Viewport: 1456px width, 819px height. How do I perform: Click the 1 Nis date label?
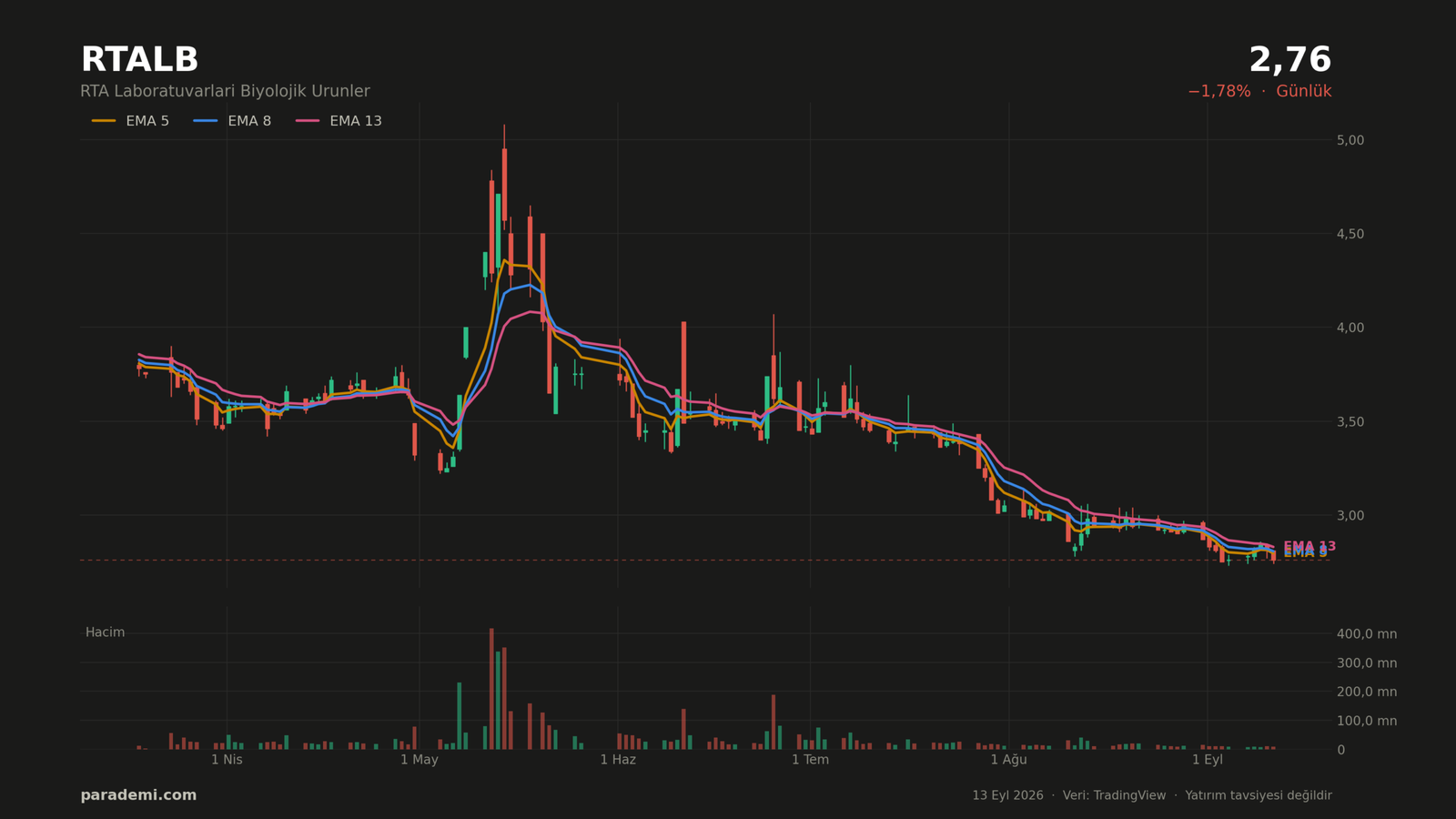click(227, 760)
